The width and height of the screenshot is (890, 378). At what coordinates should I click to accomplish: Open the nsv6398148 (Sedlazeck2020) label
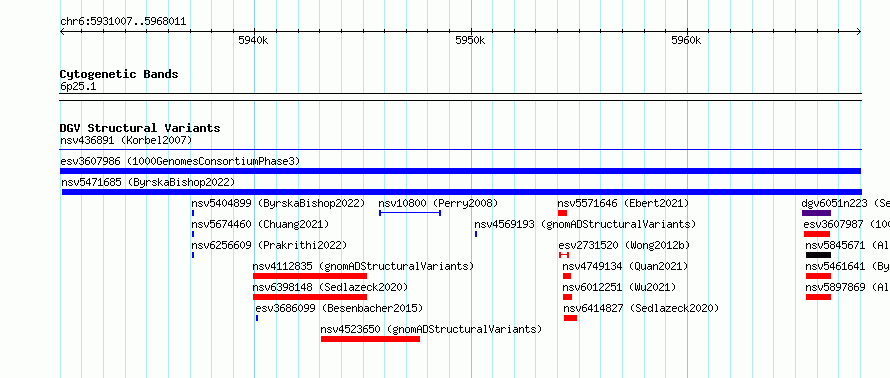pos(330,287)
